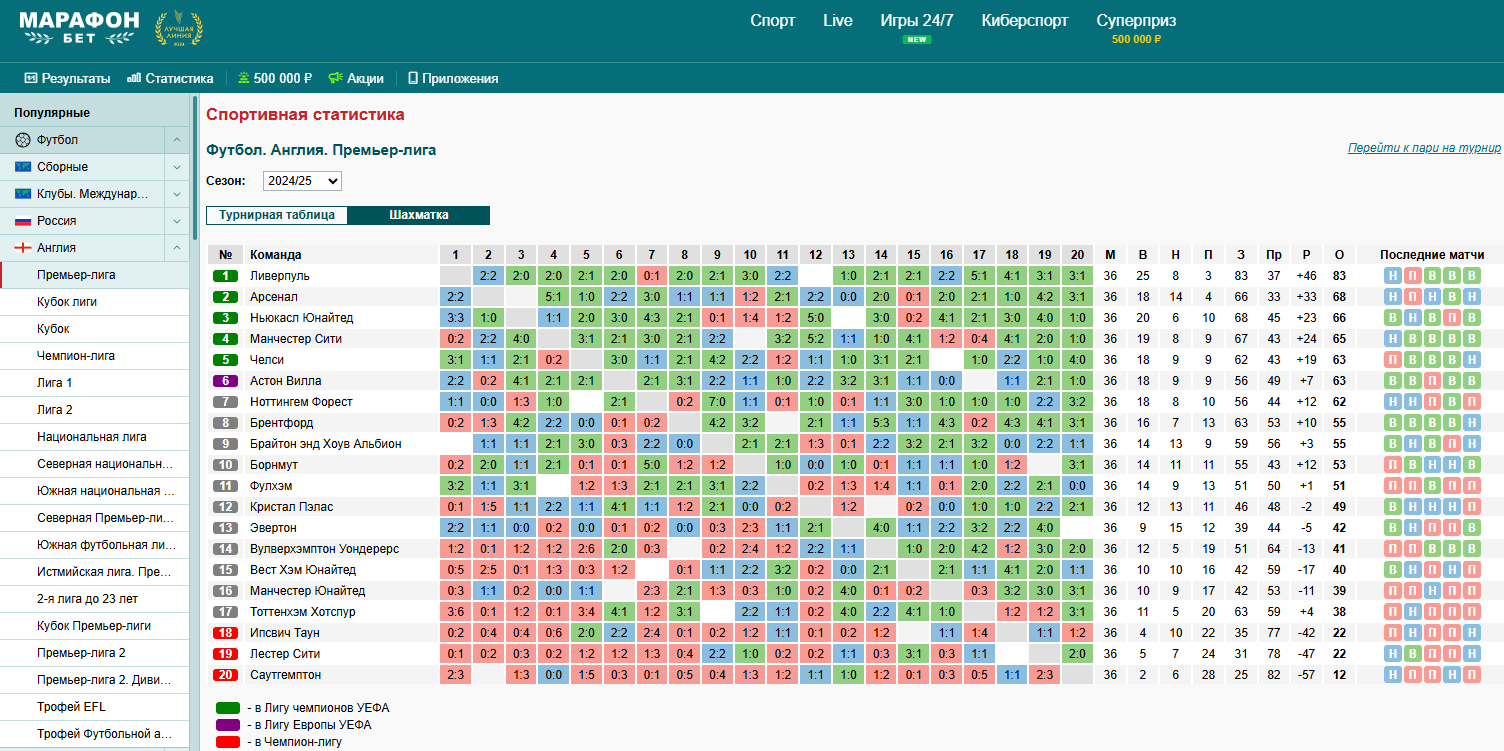Image resolution: width=1504 pixels, height=751 pixels.
Task: Click the Россия flag icon
Action: pos(23,221)
